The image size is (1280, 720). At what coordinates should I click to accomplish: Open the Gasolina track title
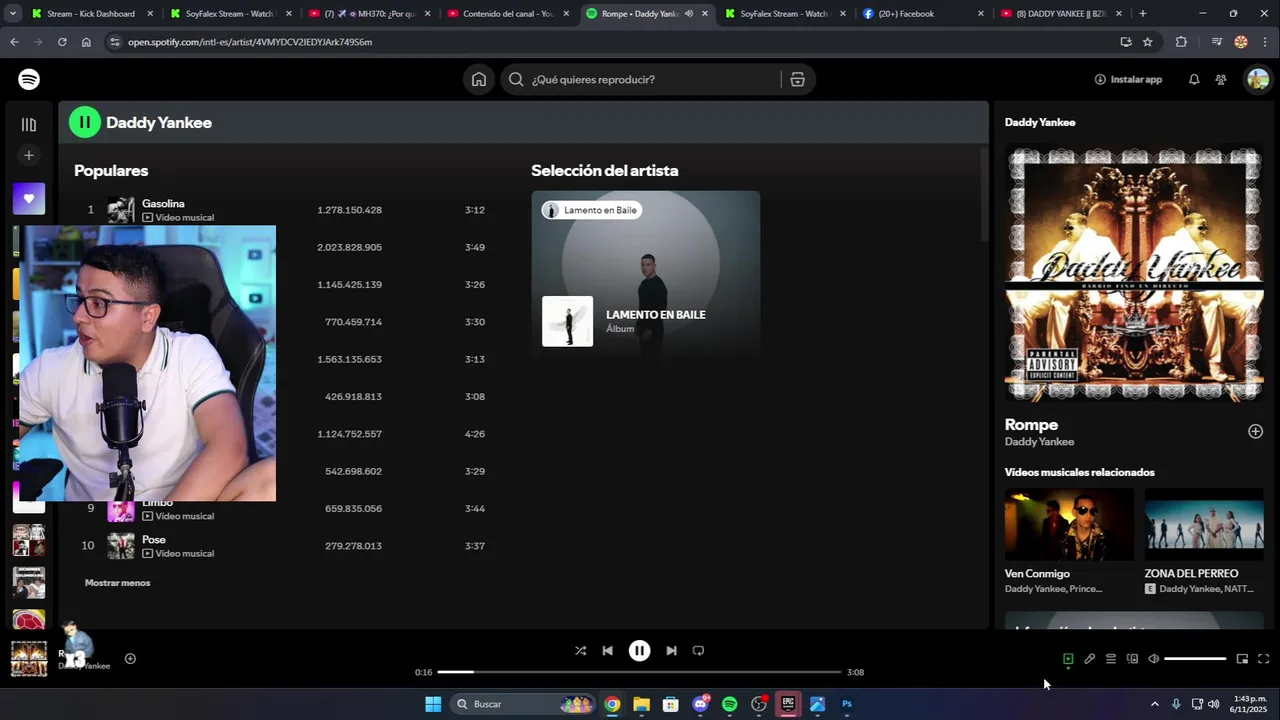pyautogui.click(x=163, y=203)
